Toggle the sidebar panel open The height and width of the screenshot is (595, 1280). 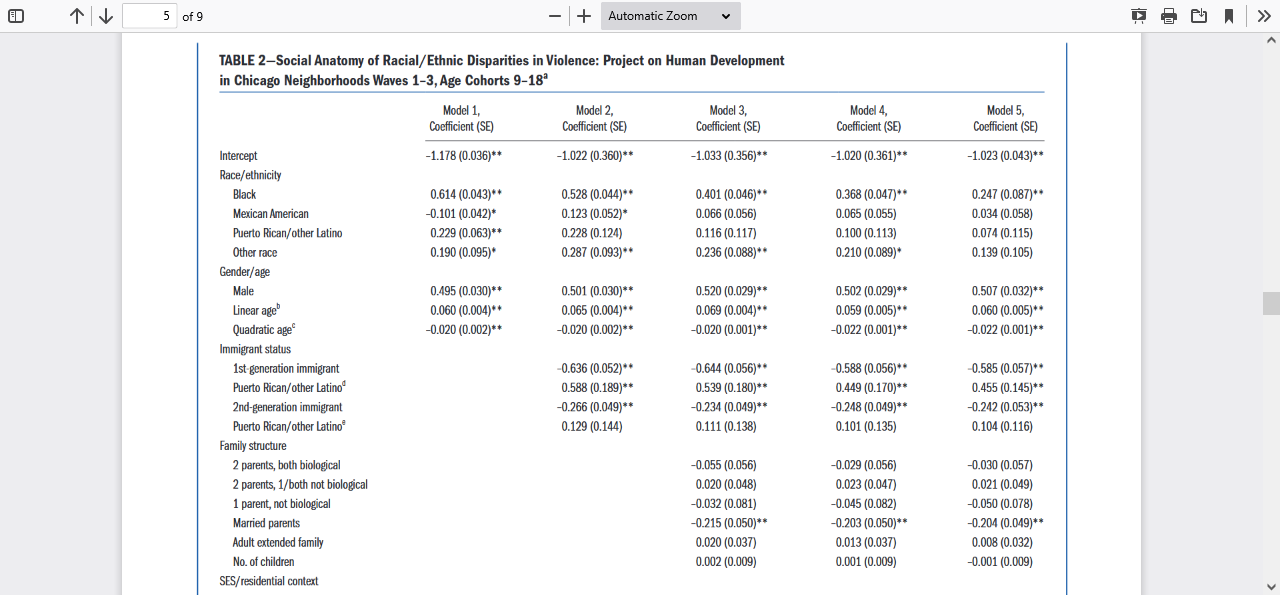coord(15,16)
